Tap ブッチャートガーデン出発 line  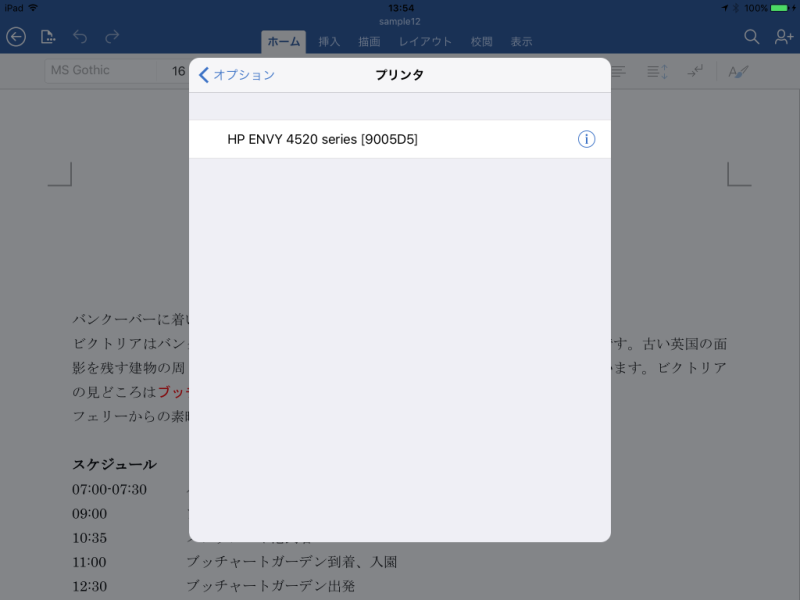tap(270, 586)
